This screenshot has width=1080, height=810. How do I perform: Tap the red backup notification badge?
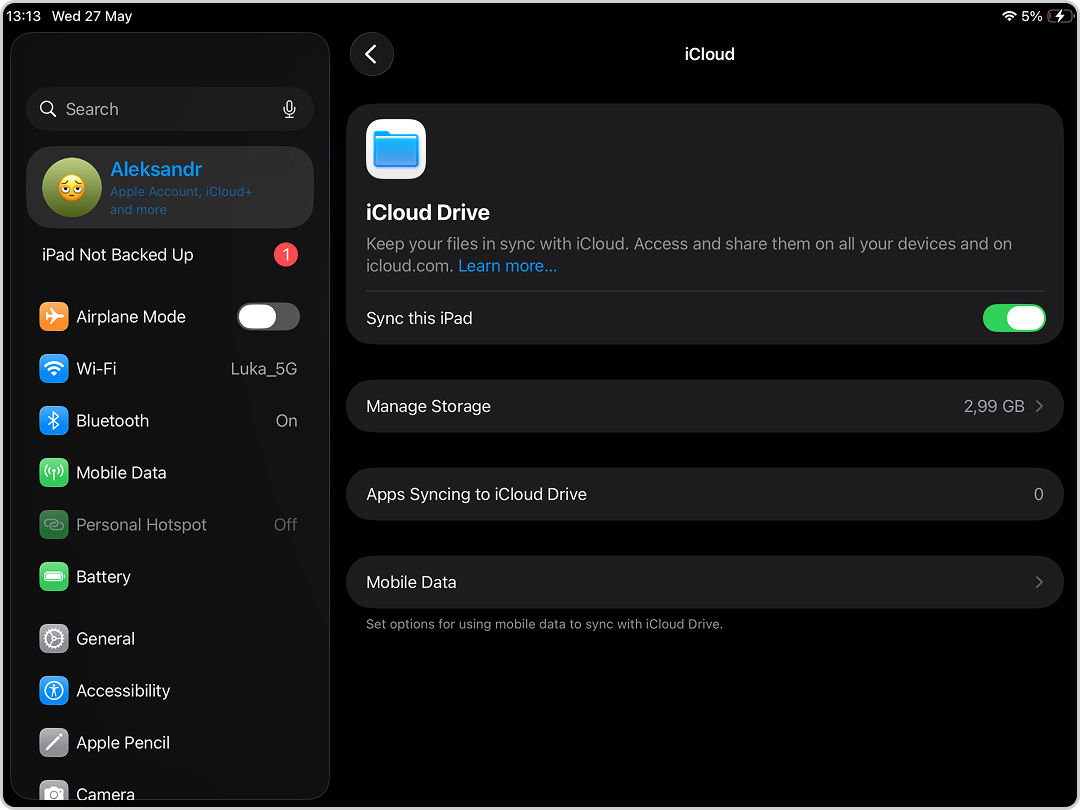(286, 255)
